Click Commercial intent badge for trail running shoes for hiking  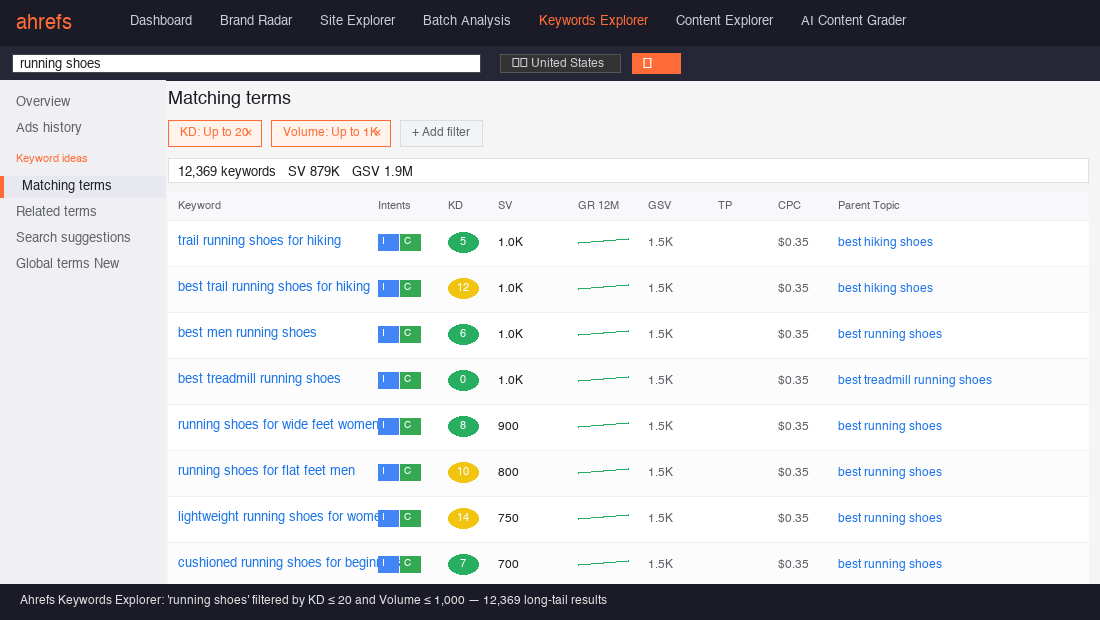click(x=410, y=242)
